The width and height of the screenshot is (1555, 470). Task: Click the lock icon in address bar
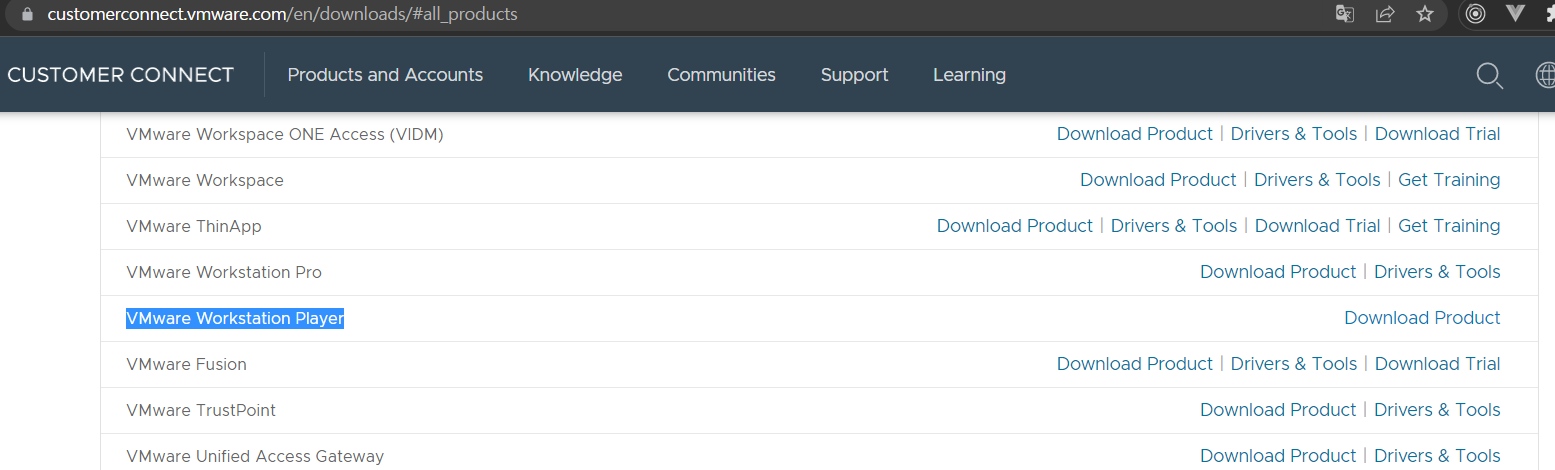coord(27,15)
